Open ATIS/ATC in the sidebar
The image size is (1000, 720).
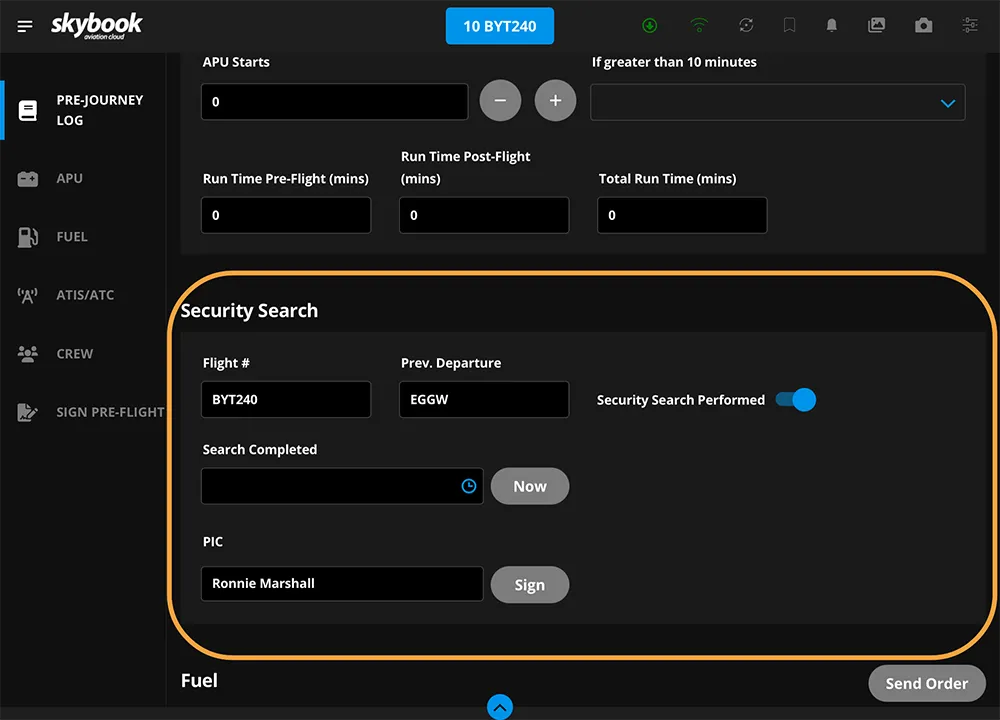[85, 295]
